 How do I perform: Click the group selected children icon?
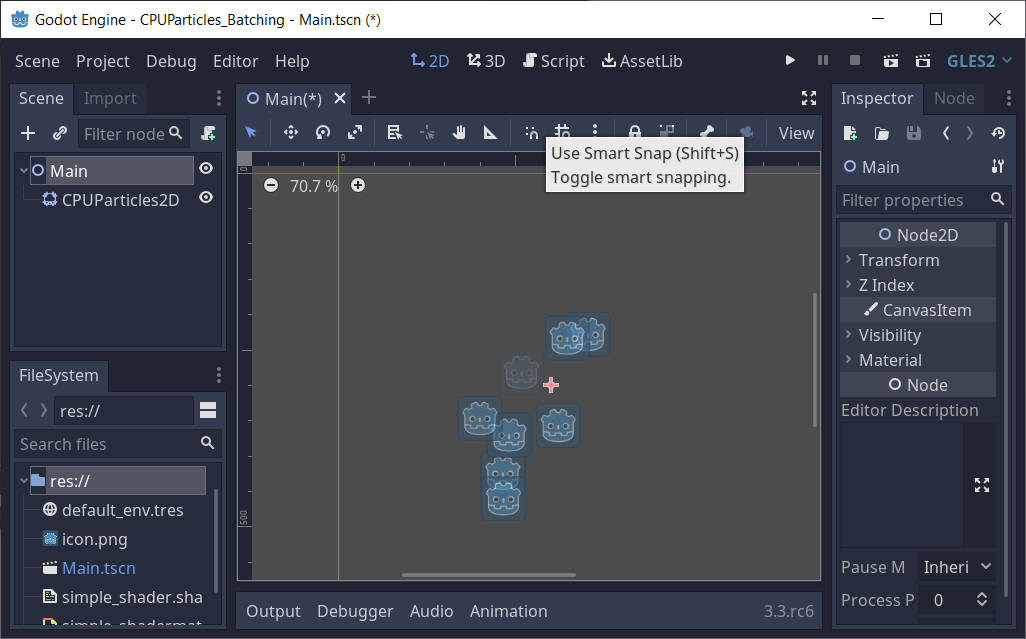point(667,131)
